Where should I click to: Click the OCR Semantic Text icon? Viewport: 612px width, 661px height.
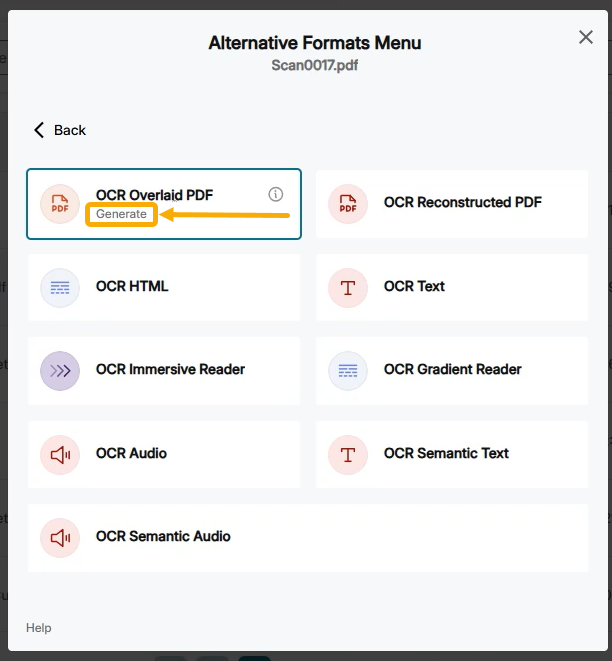348,454
